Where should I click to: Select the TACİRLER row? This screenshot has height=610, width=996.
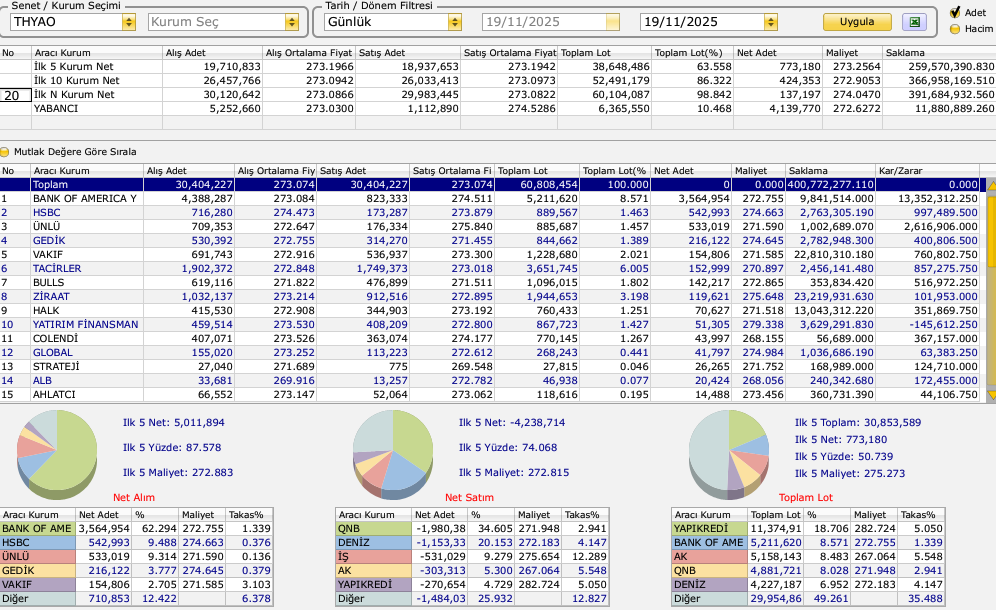pos(490,269)
